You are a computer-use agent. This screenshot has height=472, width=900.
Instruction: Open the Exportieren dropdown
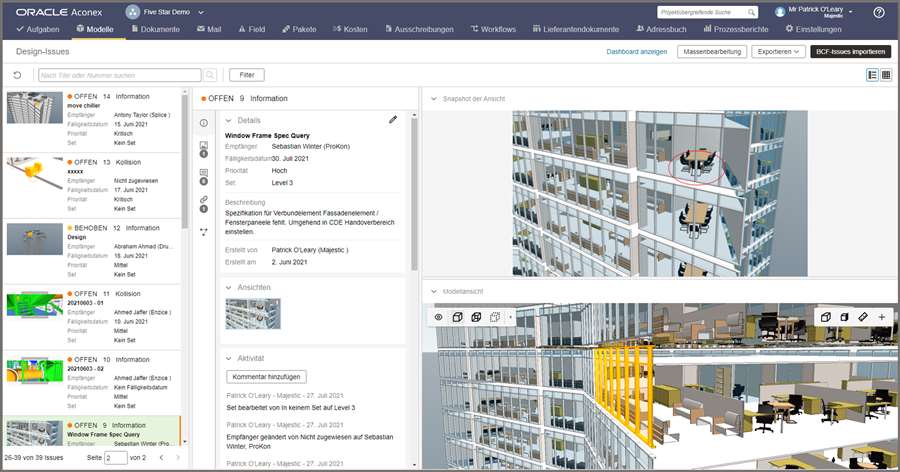[777, 51]
